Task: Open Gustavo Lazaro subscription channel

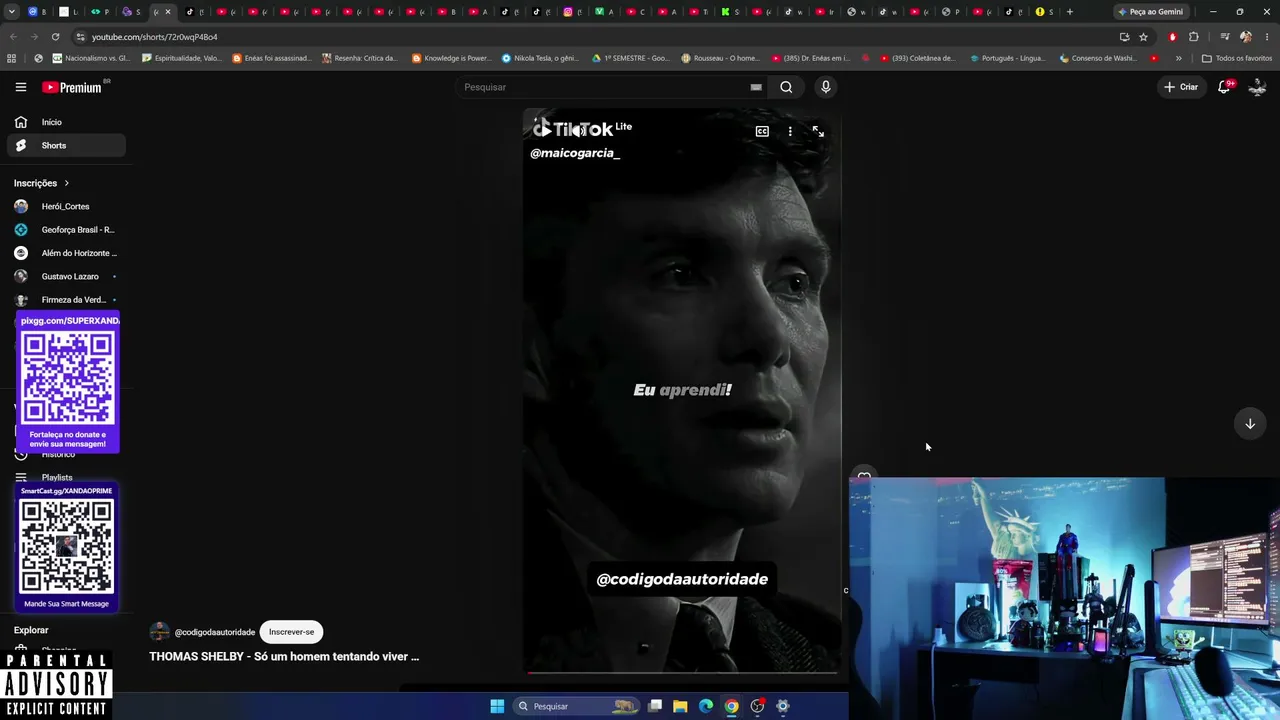Action: click(x=66, y=276)
